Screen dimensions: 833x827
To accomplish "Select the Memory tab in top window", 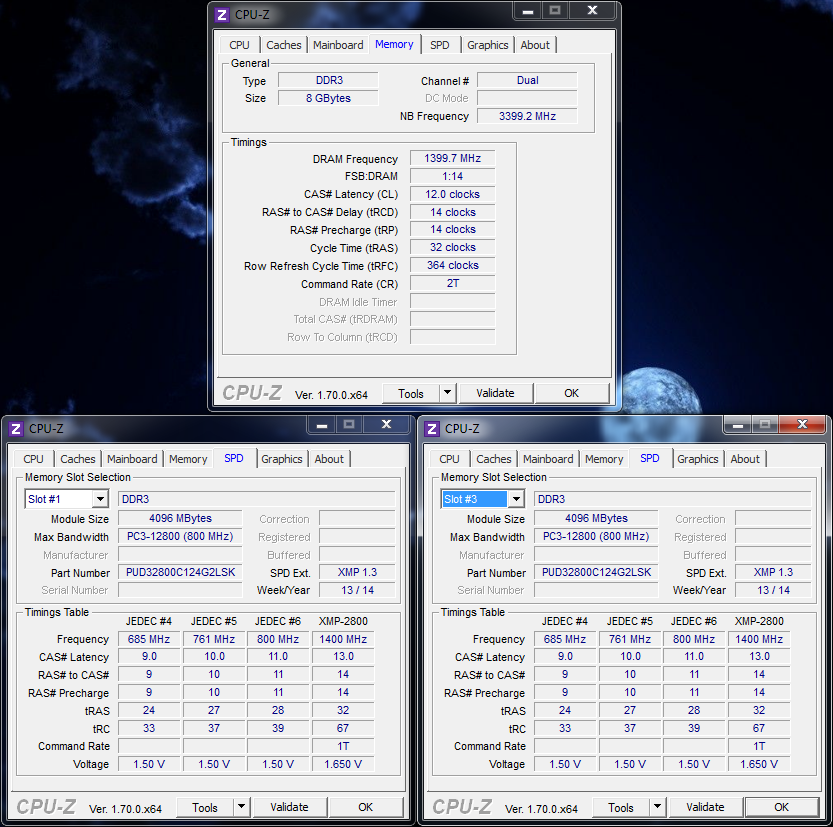I will (x=394, y=44).
